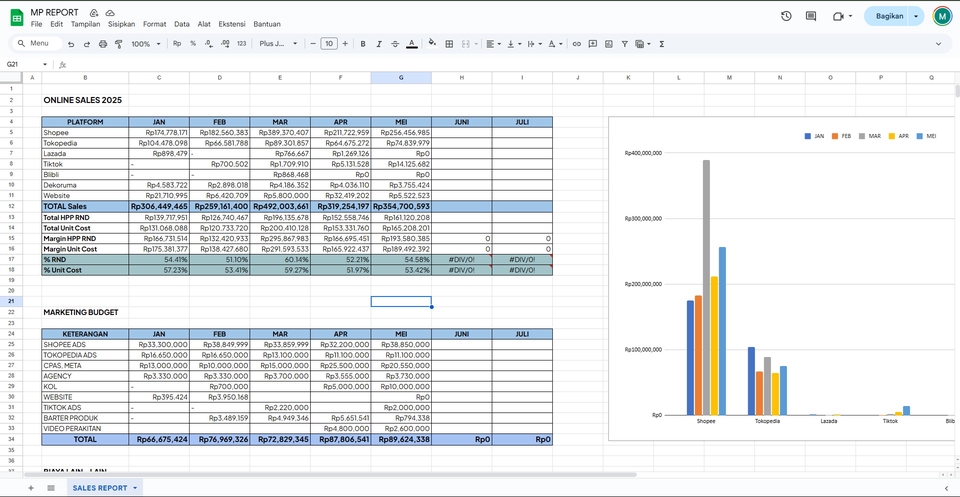The image size is (960, 497).
Task: Open the borders tool
Action: (x=449, y=44)
